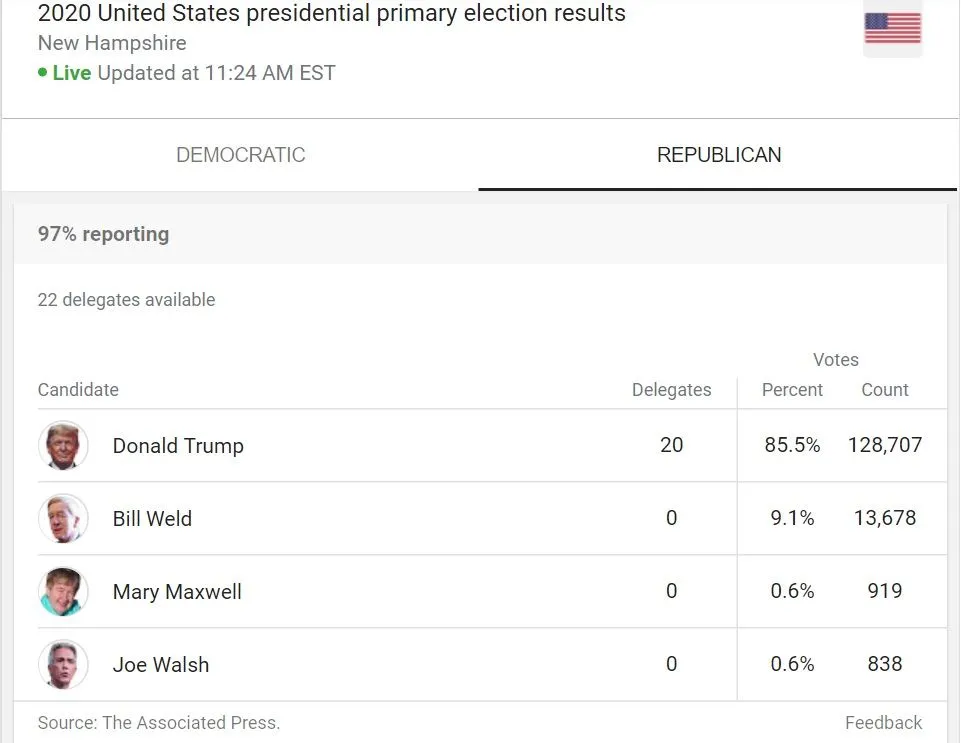Select the Votes column header

pyautogui.click(x=836, y=359)
